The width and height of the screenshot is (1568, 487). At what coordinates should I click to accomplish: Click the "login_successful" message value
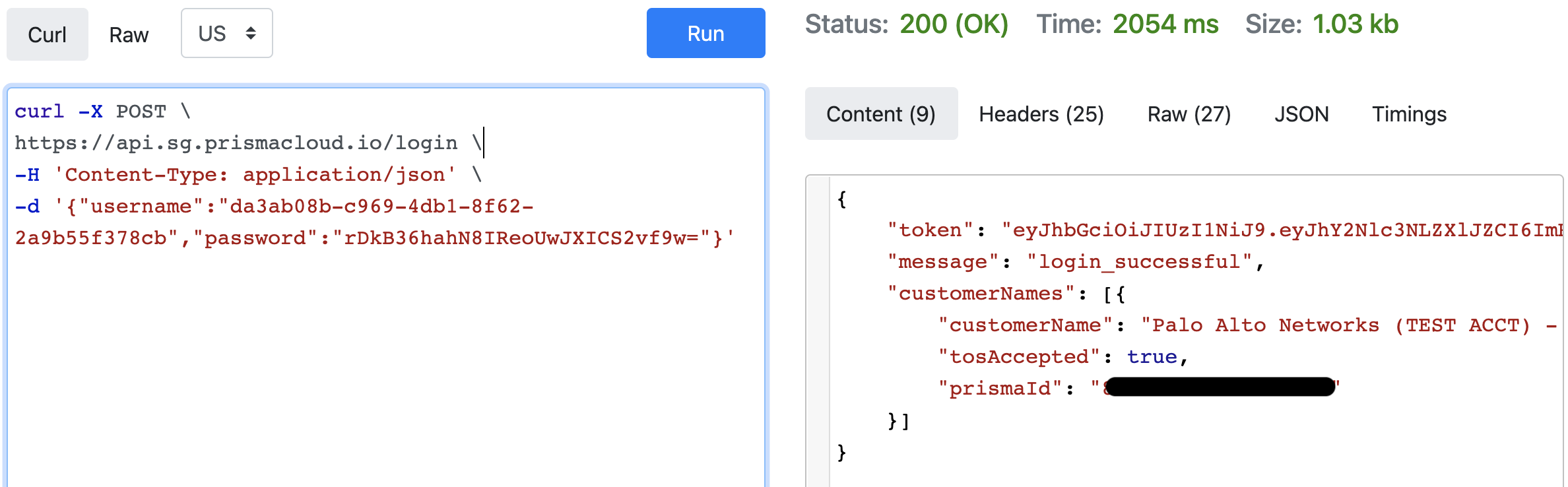pyautogui.click(x=1140, y=262)
